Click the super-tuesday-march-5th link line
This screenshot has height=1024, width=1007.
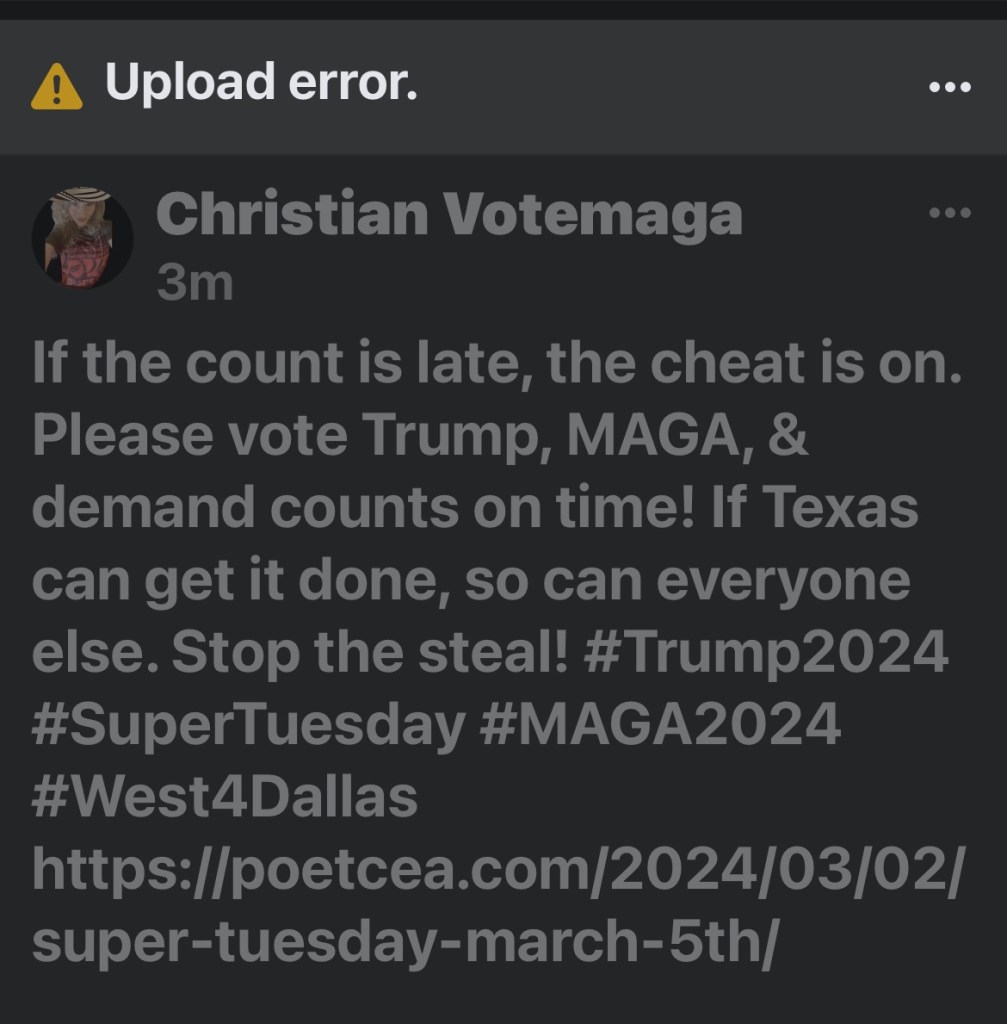403,943
